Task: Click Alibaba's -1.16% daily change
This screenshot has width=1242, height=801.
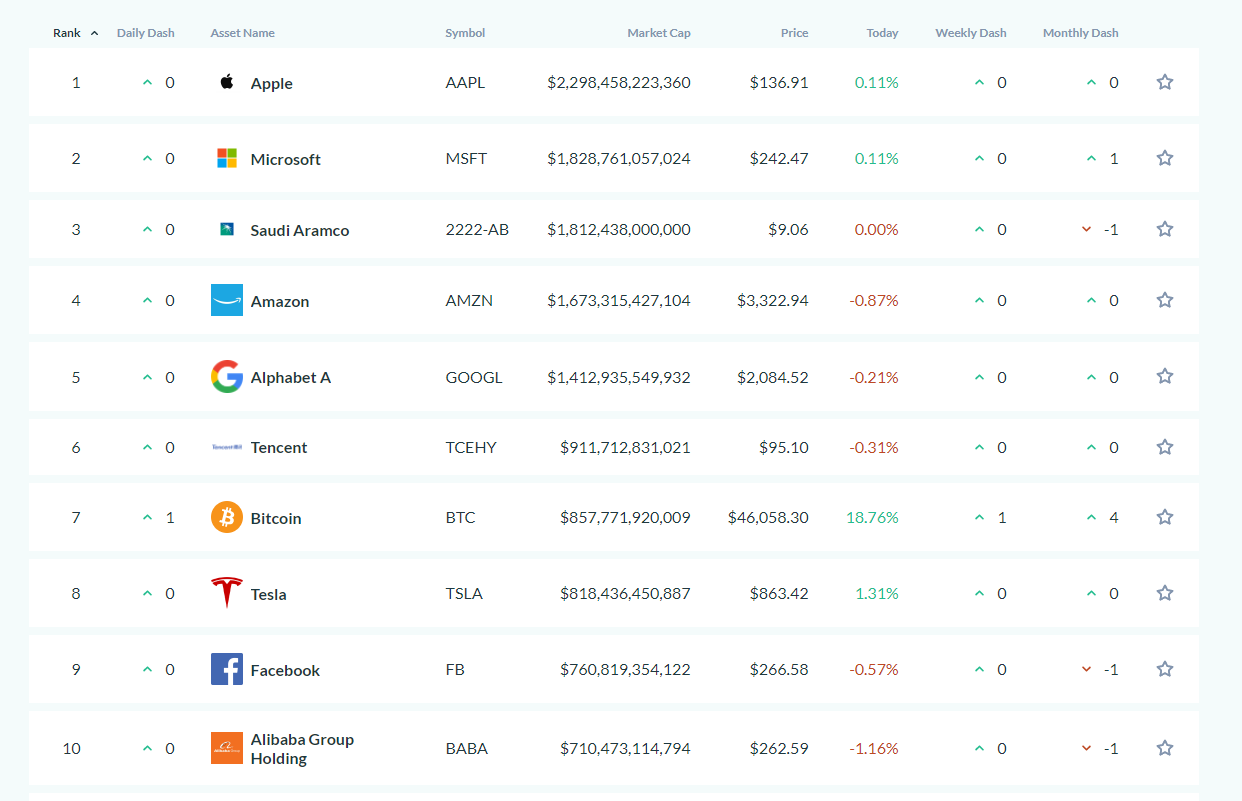Action: click(874, 748)
